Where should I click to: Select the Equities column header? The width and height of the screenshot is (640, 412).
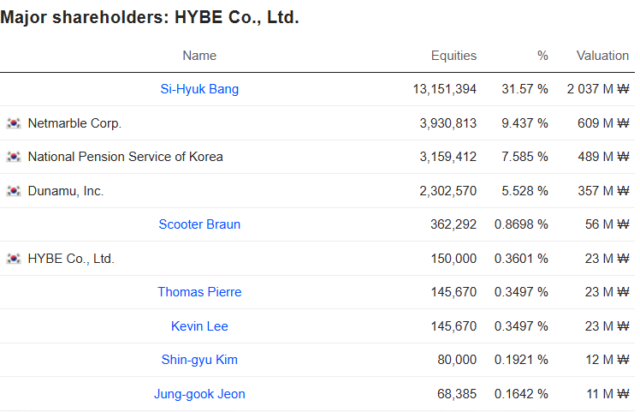click(453, 56)
